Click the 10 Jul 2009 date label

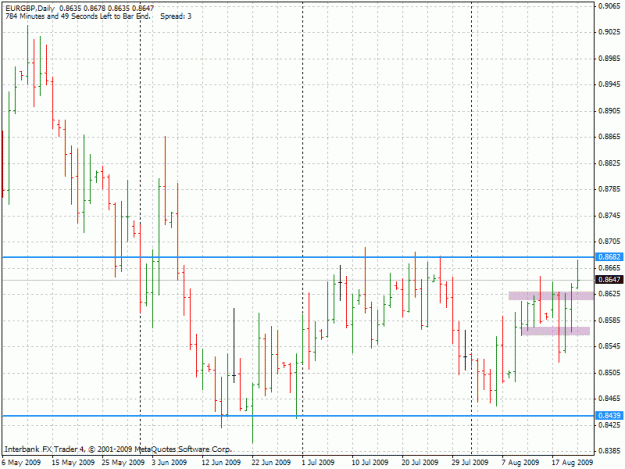(370, 463)
